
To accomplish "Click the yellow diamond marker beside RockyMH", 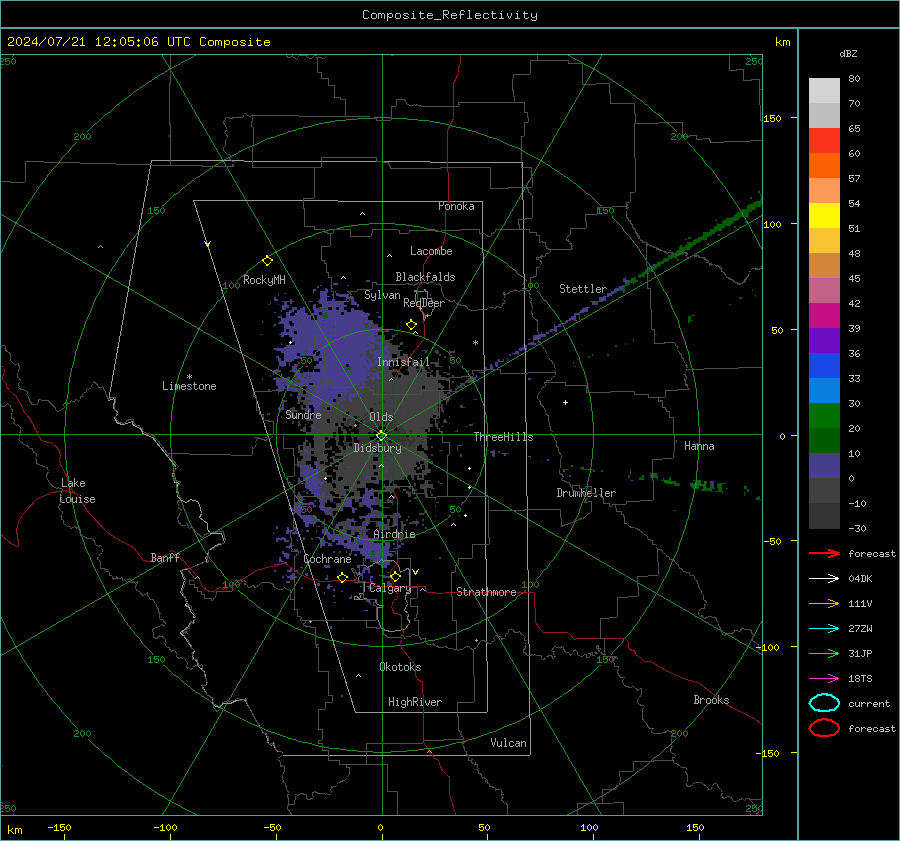I will click(267, 261).
